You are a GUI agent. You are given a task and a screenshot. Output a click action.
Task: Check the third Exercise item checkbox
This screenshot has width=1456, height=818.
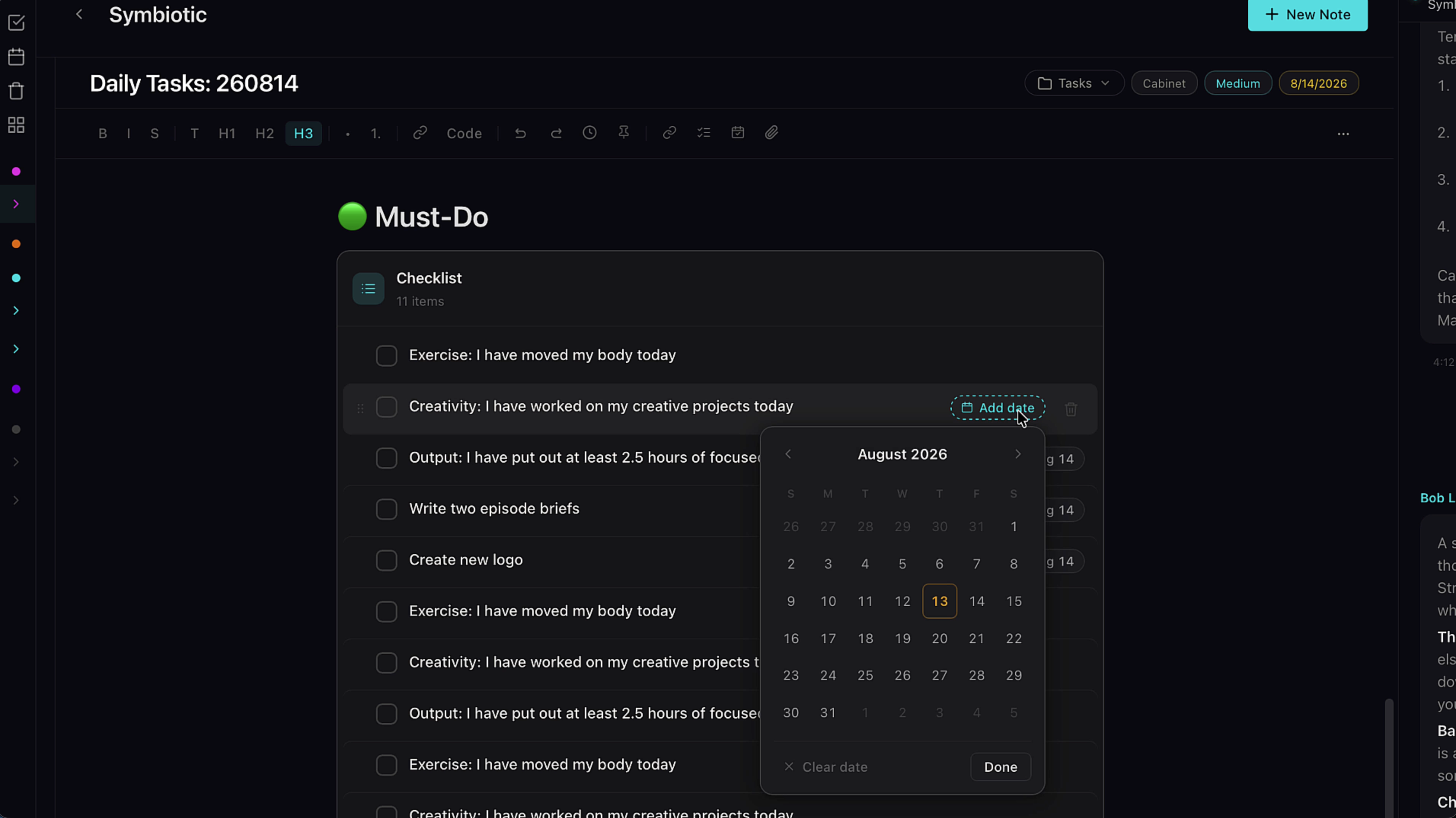386,765
